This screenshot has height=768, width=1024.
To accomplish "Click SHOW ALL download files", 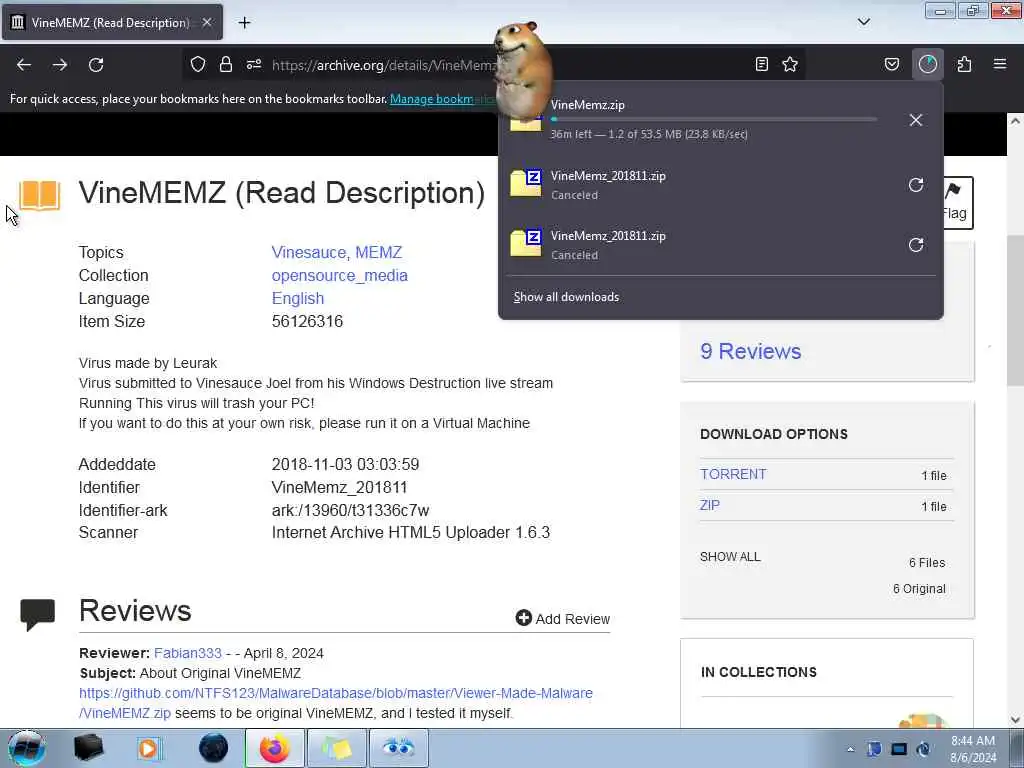I will coord(730,557).
